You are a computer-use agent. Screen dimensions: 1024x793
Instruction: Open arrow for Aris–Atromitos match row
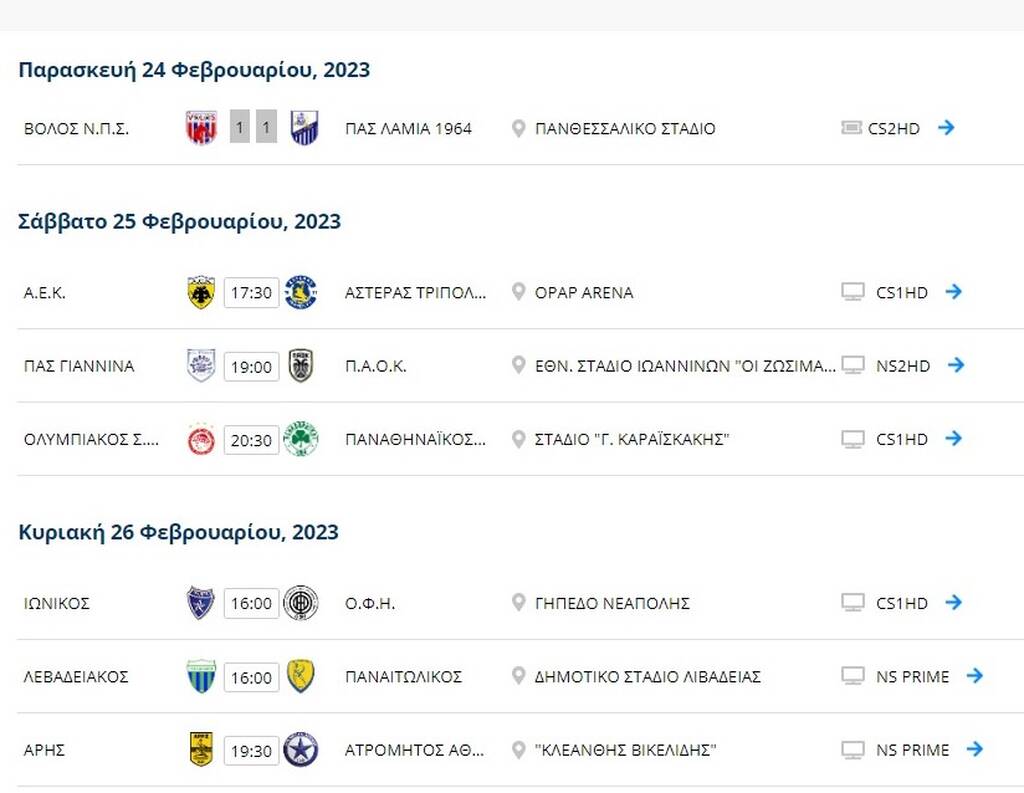(x=974, y=749)
